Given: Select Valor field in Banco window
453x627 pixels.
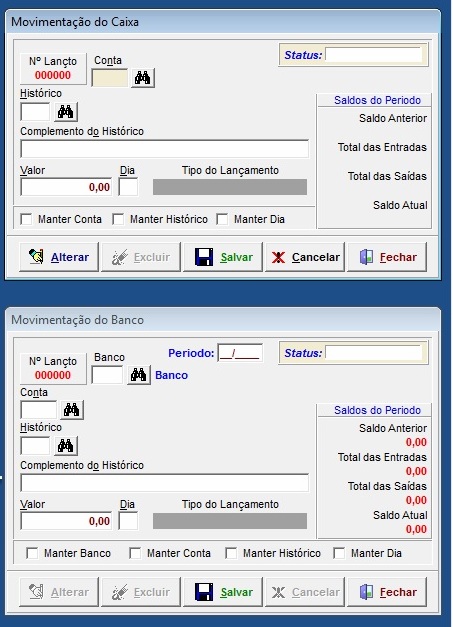Looking at the screenshot, I should [66, 521].
